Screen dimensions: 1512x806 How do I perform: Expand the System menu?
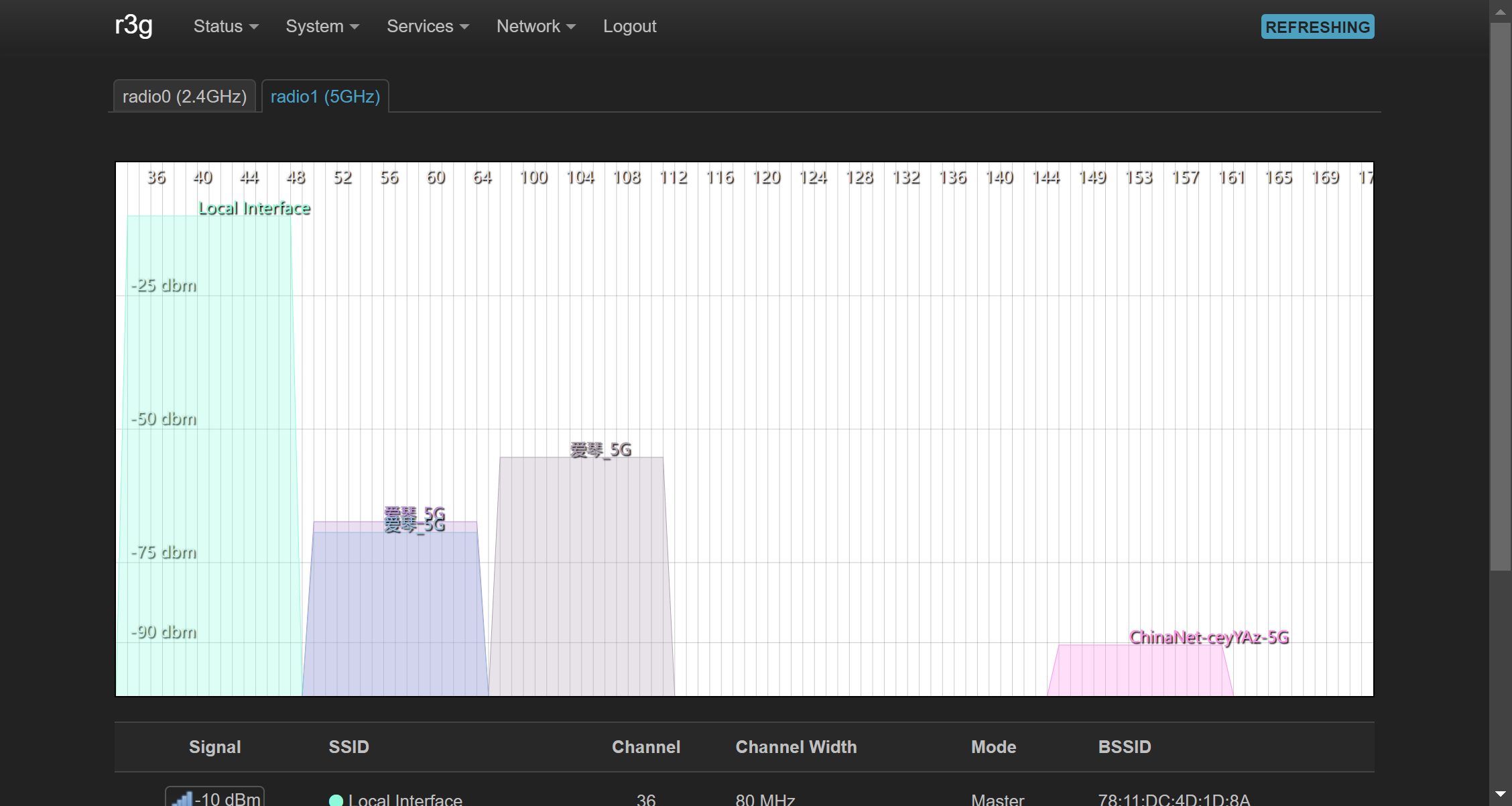322,26
